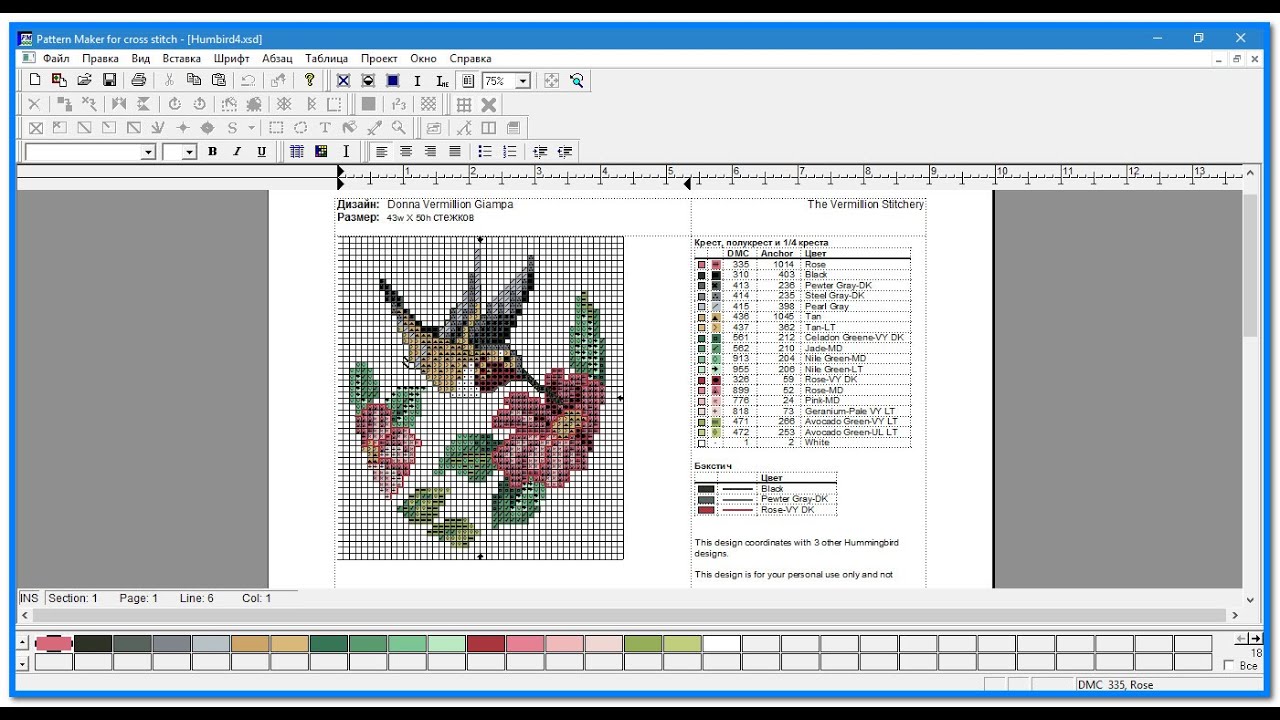Open the 75% zoom dropdown
The image size is (1280, 720).
pos(522,81)
